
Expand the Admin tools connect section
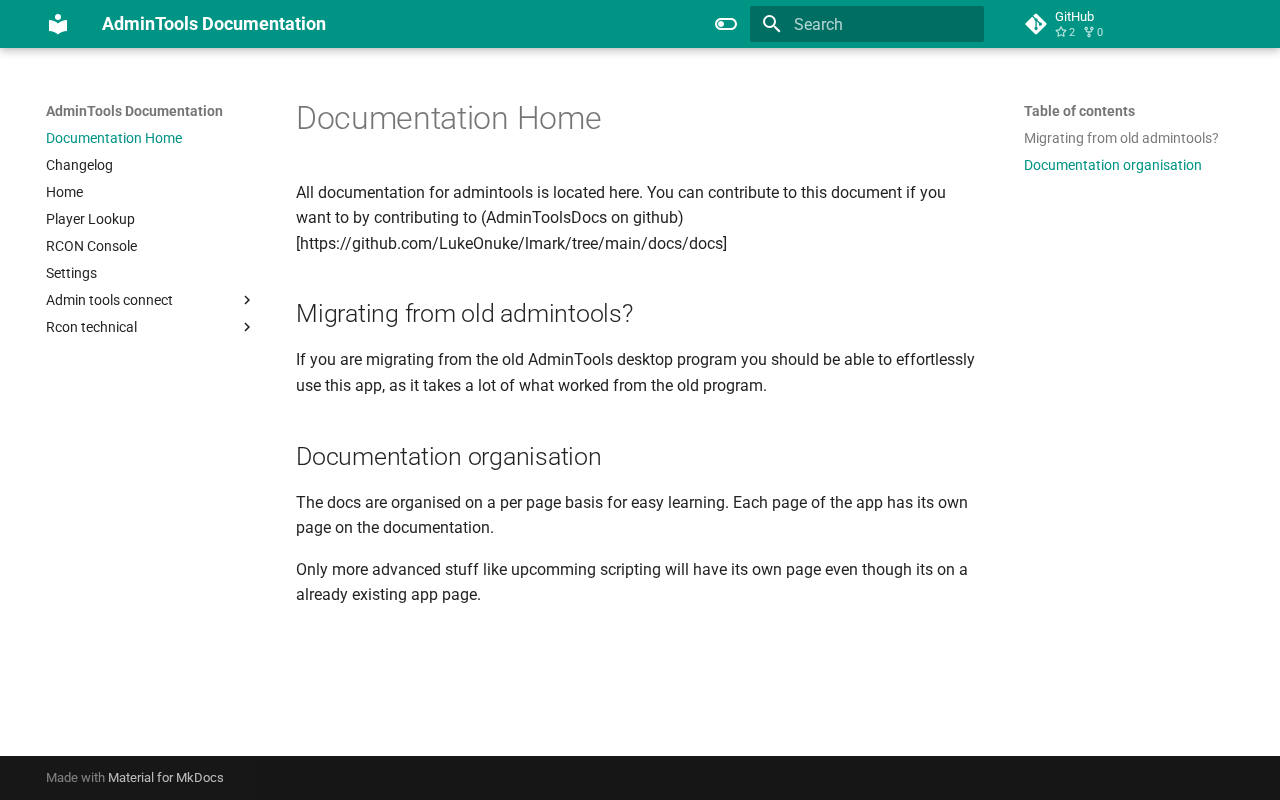pos(150,300)
